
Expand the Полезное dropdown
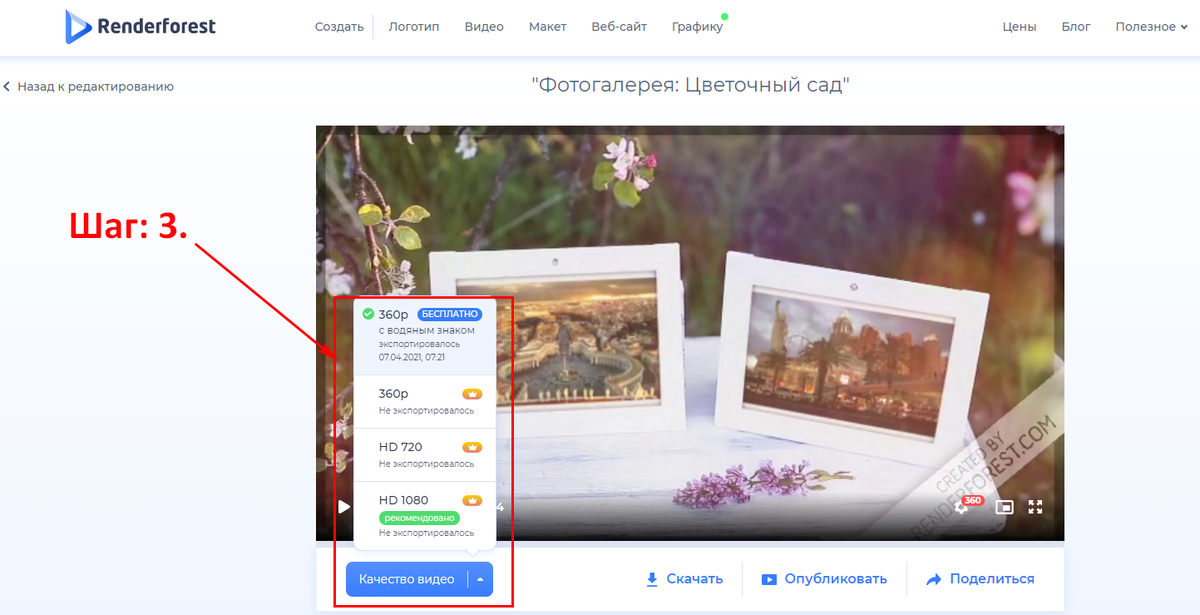coord(1152,27)
